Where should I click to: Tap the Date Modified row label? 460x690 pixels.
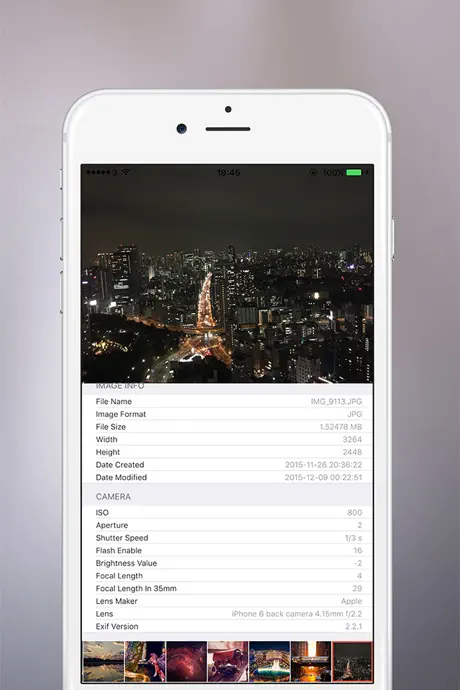tap(121, 477)
